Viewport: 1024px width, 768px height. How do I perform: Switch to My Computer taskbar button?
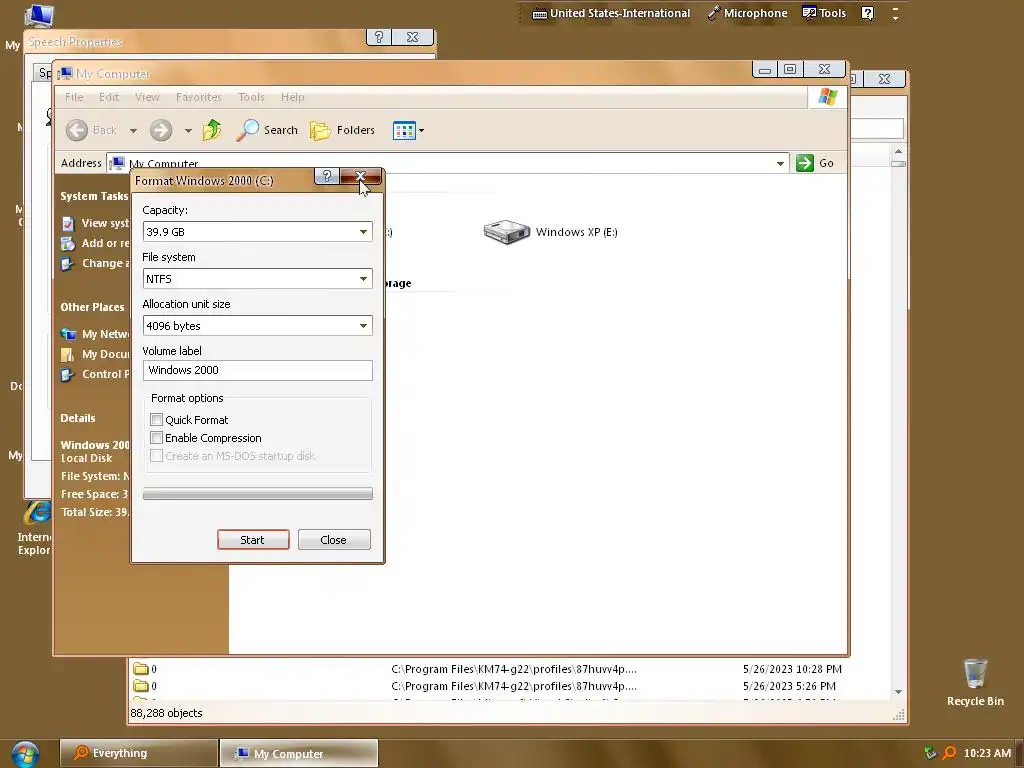(x=298, y=754)
